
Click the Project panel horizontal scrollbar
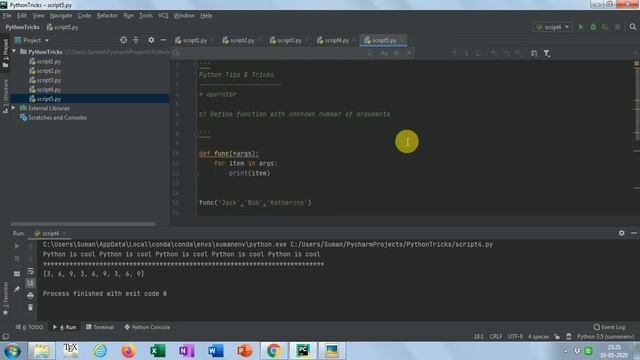point(83,224)
